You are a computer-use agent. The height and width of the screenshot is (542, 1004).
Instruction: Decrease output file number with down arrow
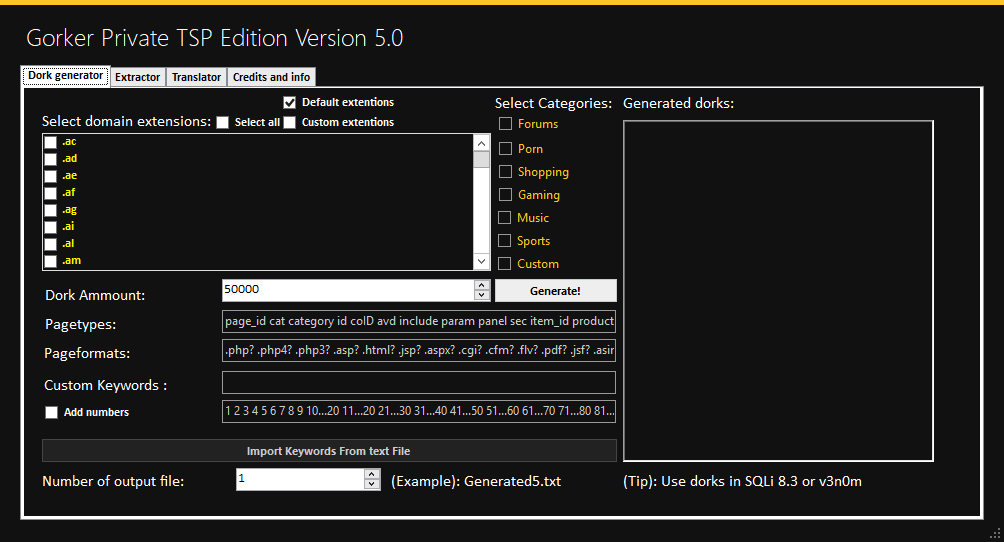point(371,484)
